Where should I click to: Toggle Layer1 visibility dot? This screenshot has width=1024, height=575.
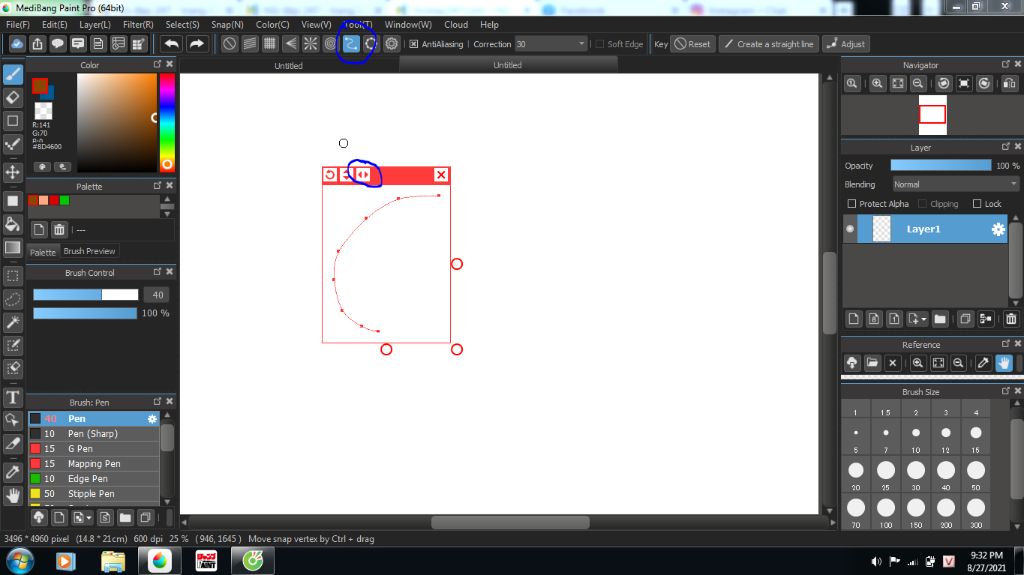click(x=850, y=229)
